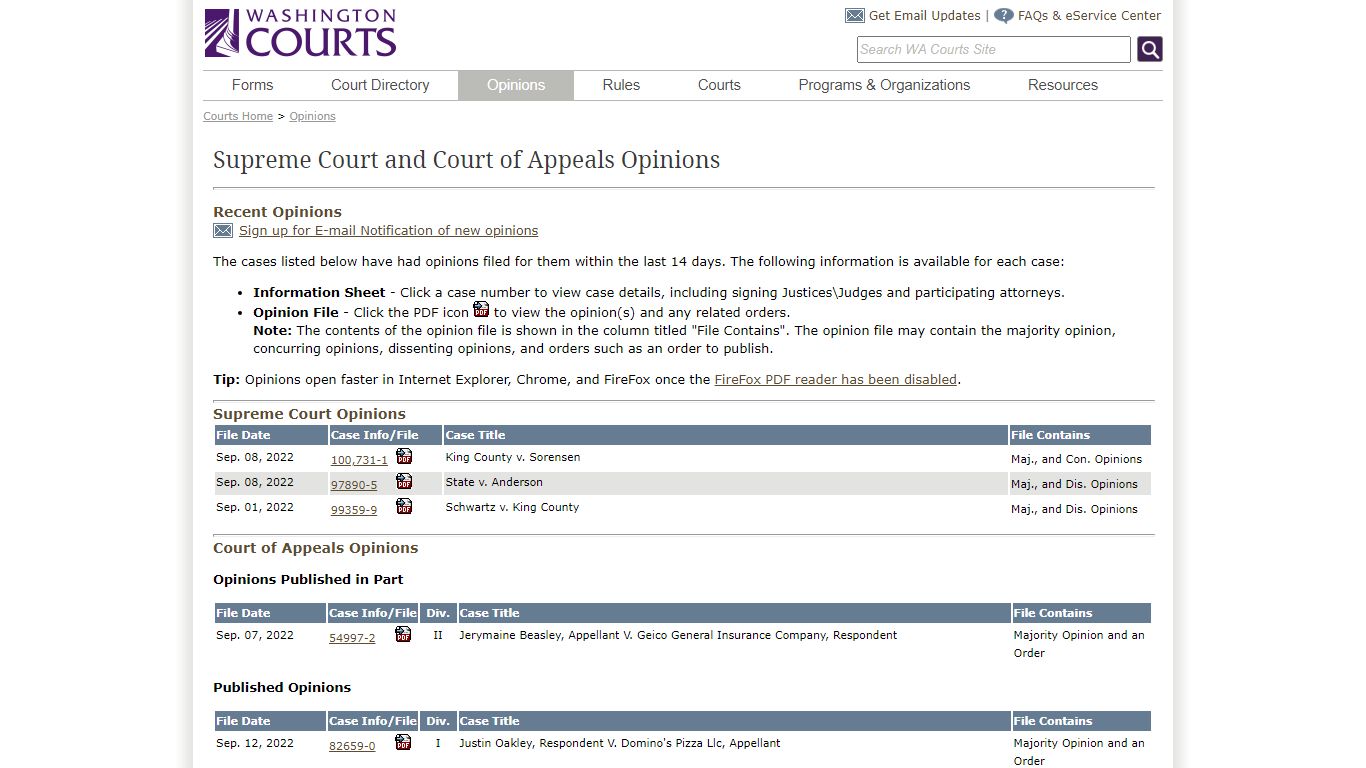Select the Opinions navigation tab

516,85
